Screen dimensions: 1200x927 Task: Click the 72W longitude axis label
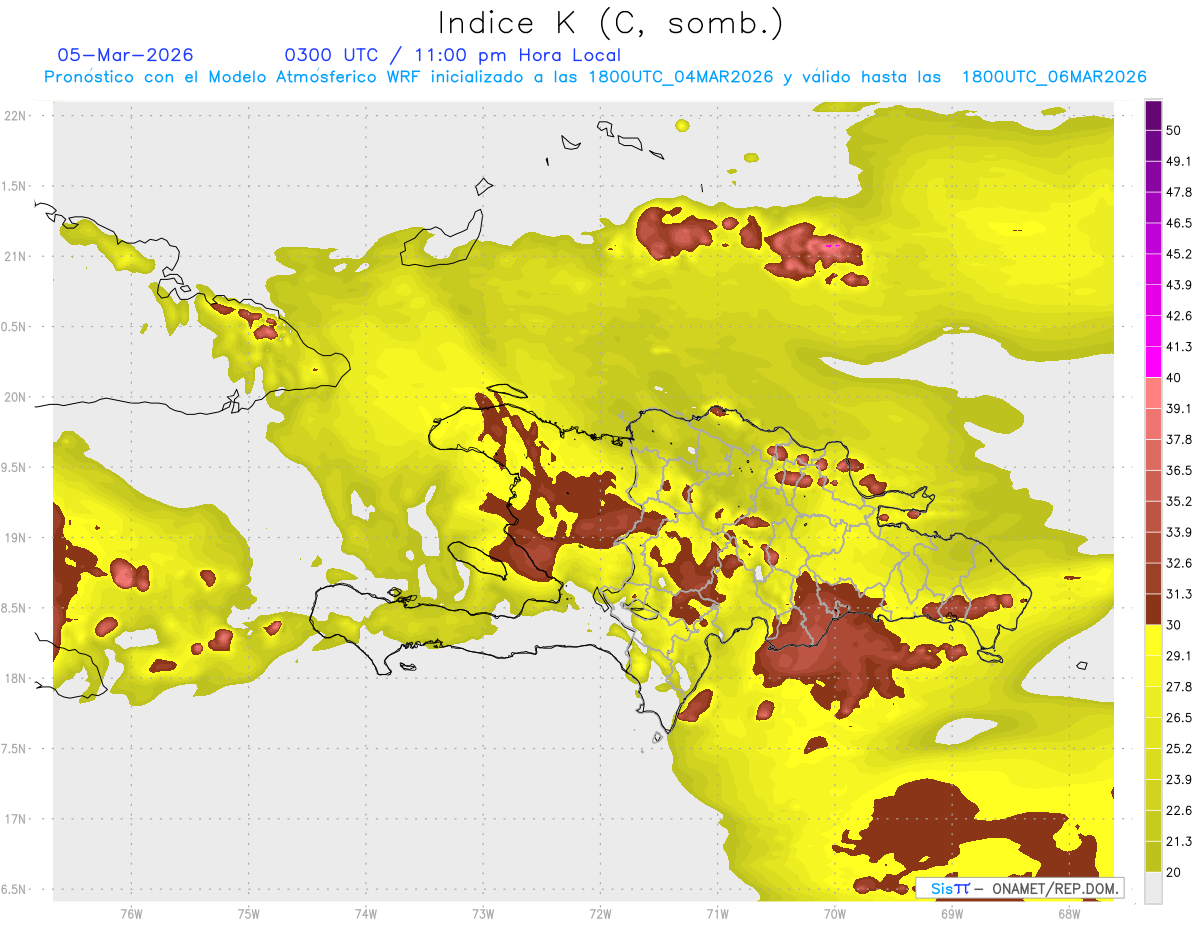[x=600, y=913]
